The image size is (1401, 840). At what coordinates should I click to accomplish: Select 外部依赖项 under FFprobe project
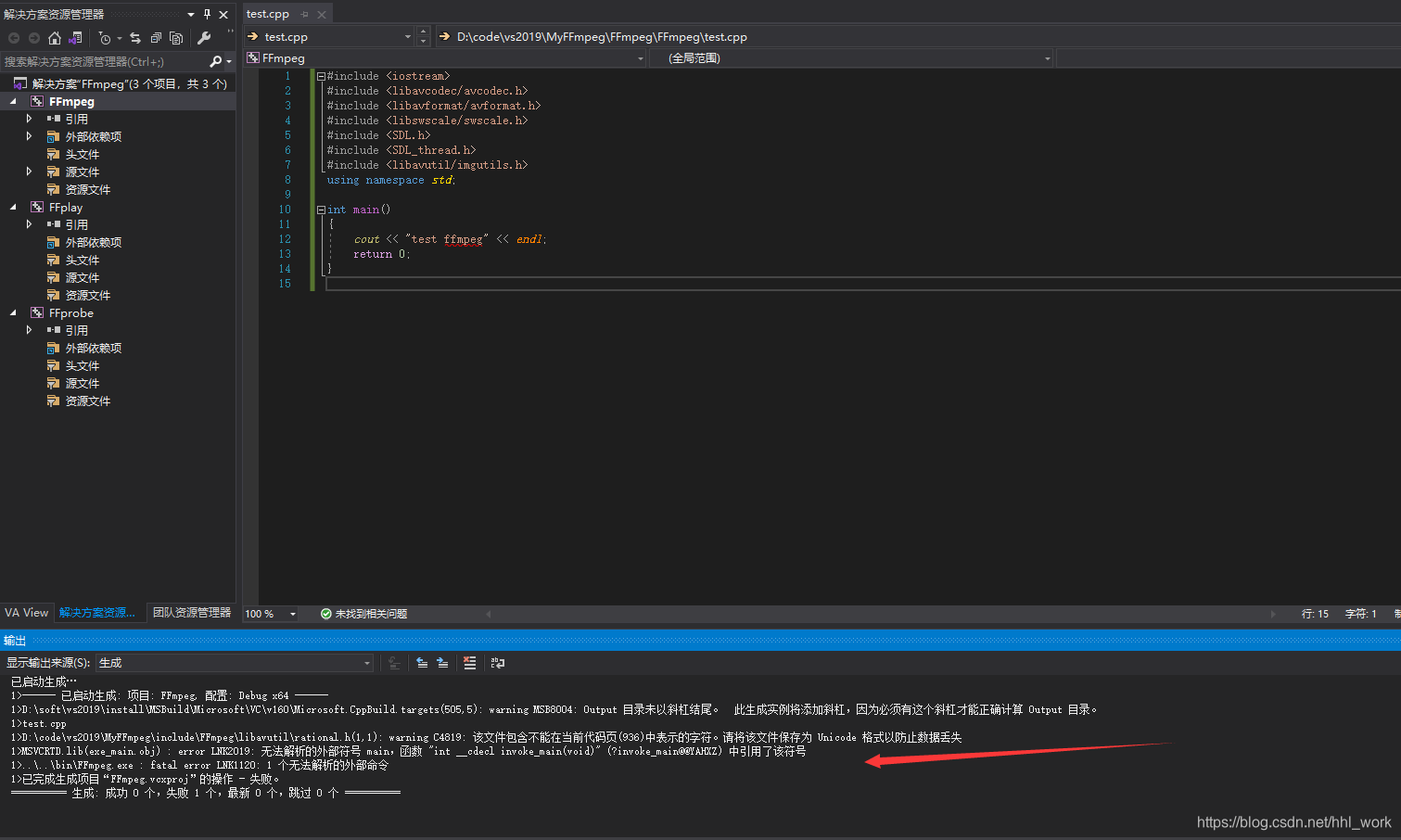coord(94,348)
